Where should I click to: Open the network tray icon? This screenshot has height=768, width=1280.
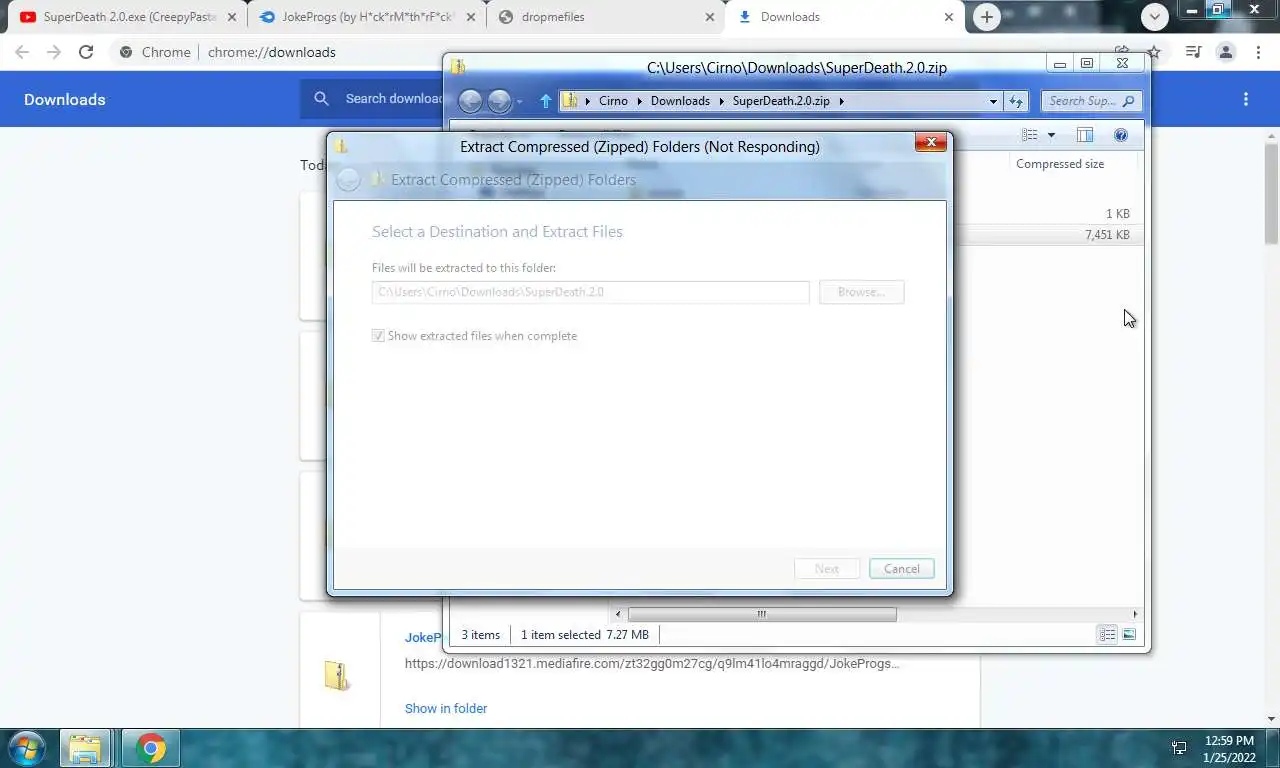pyautogui.click(x=1179, y=748)
